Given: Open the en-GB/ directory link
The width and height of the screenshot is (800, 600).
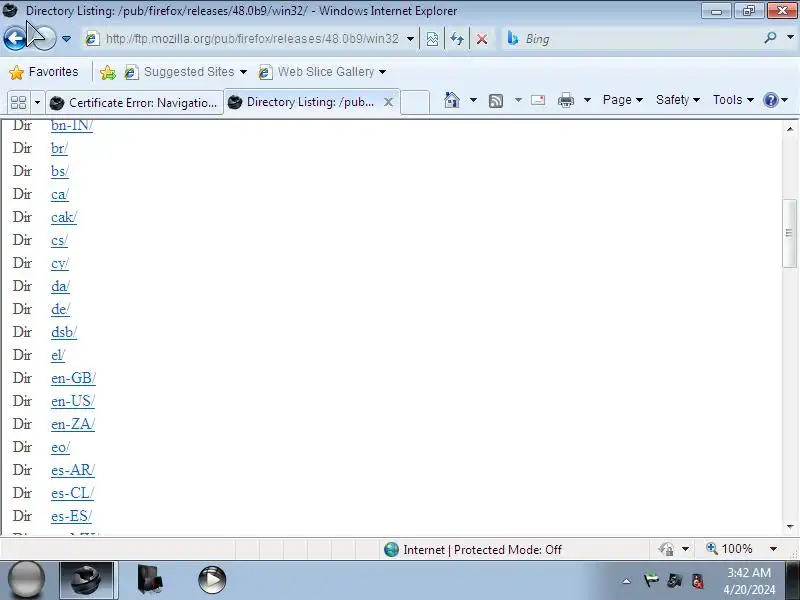Looking at the screenshot, I should pyautogui.click(x=73, y=378).
